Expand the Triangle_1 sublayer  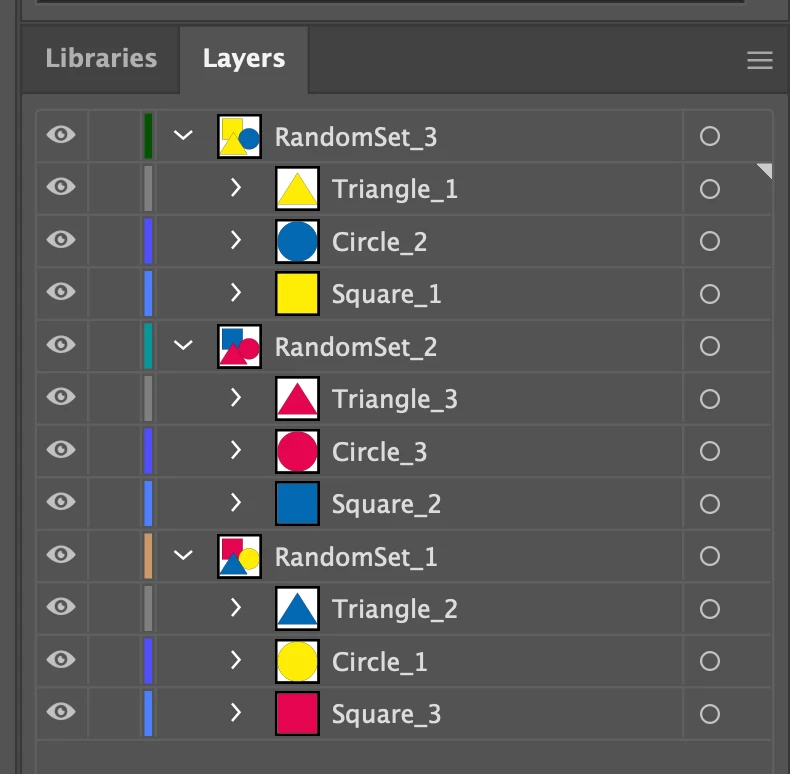[x=235, y=187]
